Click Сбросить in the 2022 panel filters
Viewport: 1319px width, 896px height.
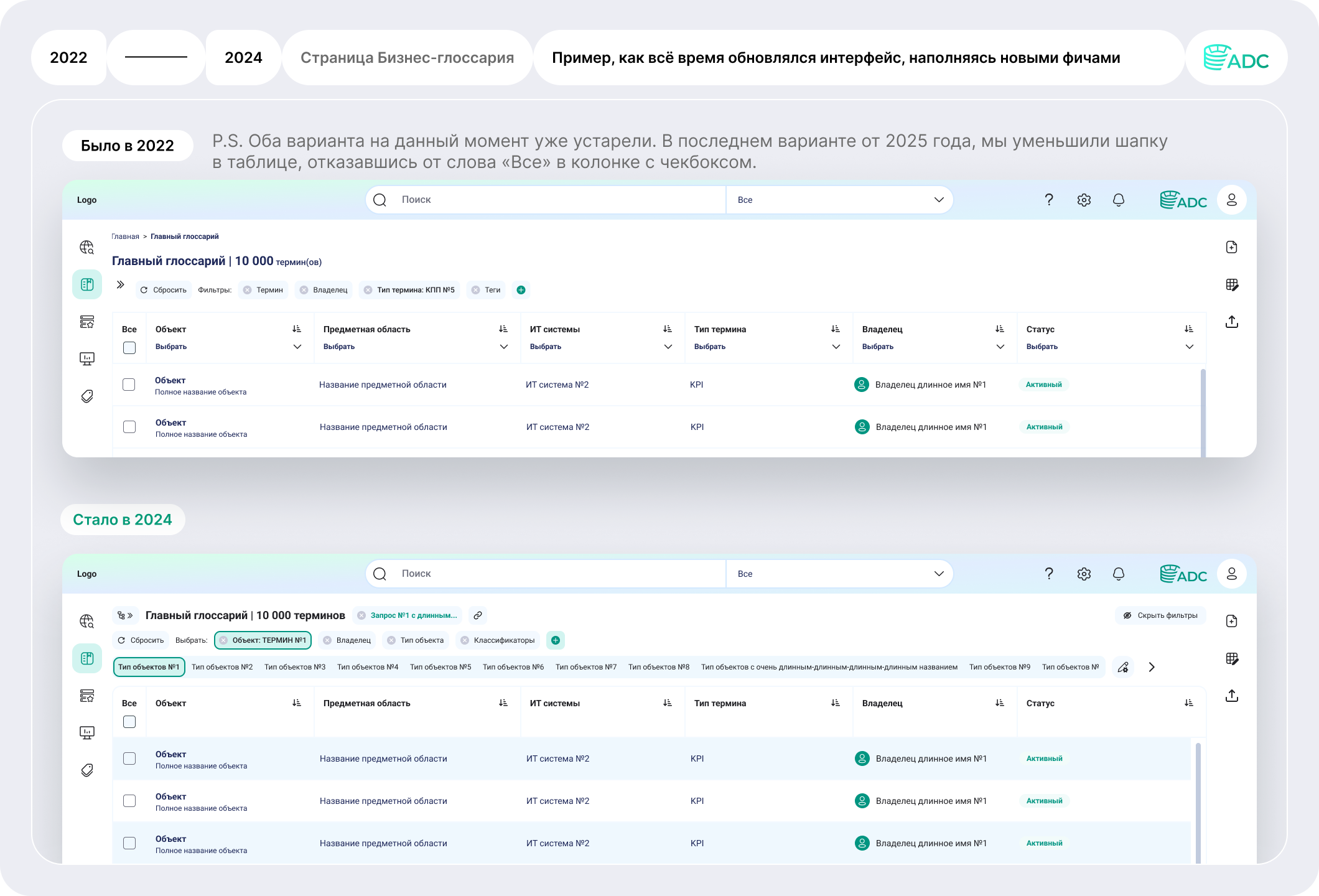[164, 290]
